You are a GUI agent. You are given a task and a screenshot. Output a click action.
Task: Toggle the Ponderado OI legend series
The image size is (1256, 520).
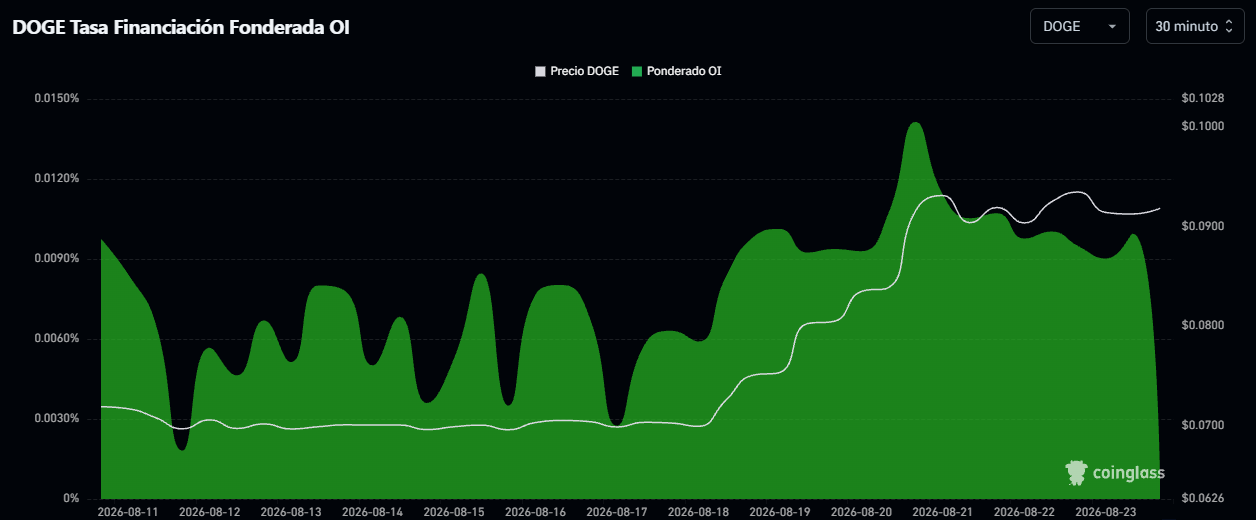(676, 71)
